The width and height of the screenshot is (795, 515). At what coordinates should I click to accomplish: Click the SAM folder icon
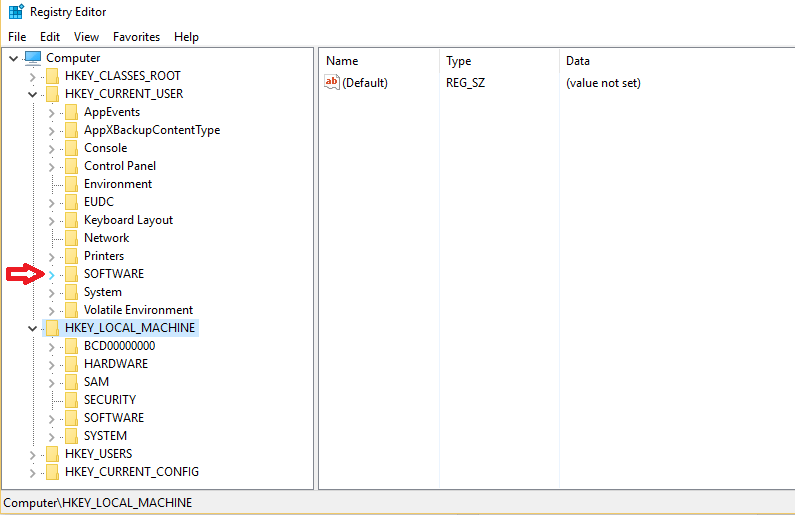[x=71, y=382]
